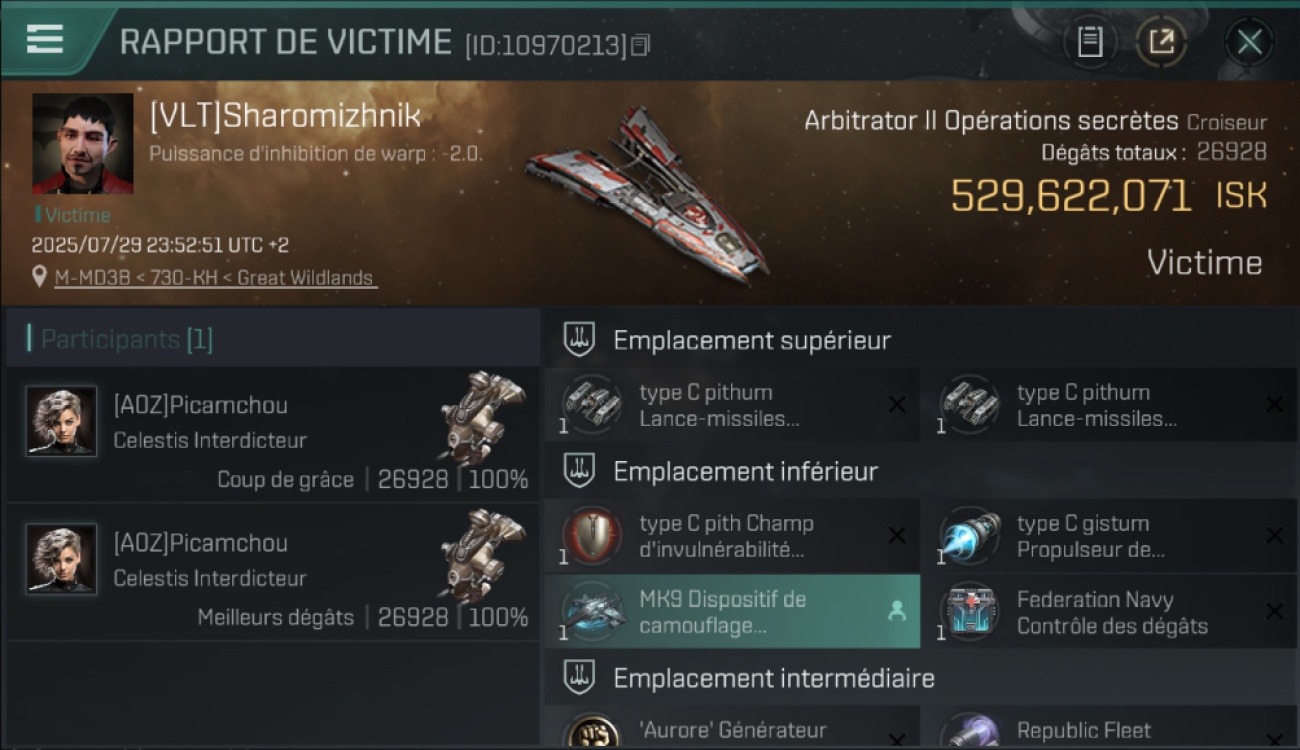Viewport: 1300px width, 750px height.
Task: Open the [VLT]Sharomizhnik pilot name
Action: pos(285,115)
